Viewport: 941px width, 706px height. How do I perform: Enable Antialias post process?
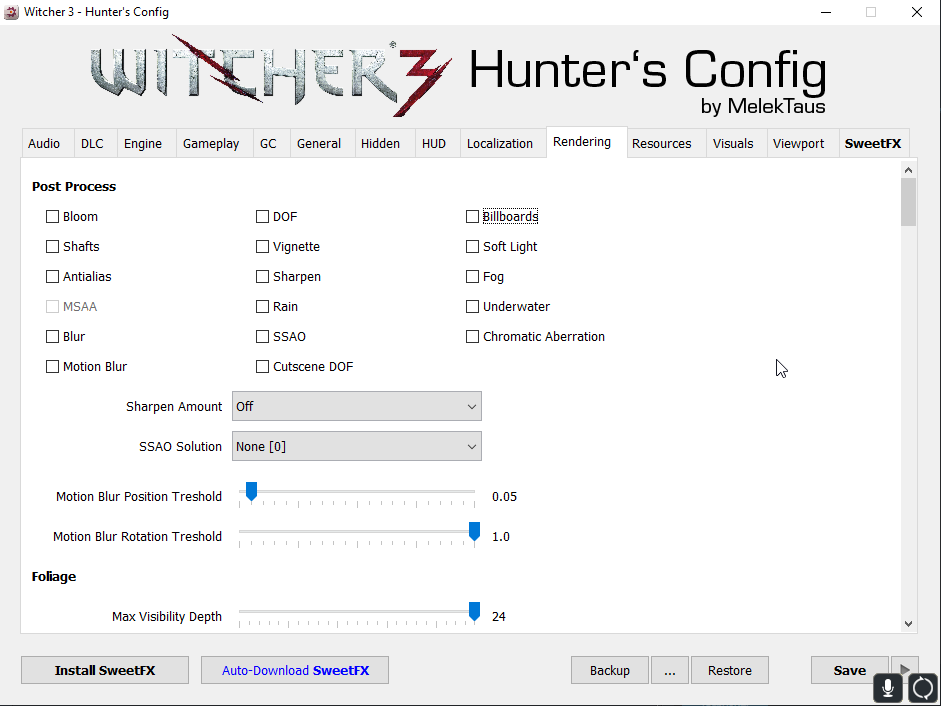click(52, 277)
